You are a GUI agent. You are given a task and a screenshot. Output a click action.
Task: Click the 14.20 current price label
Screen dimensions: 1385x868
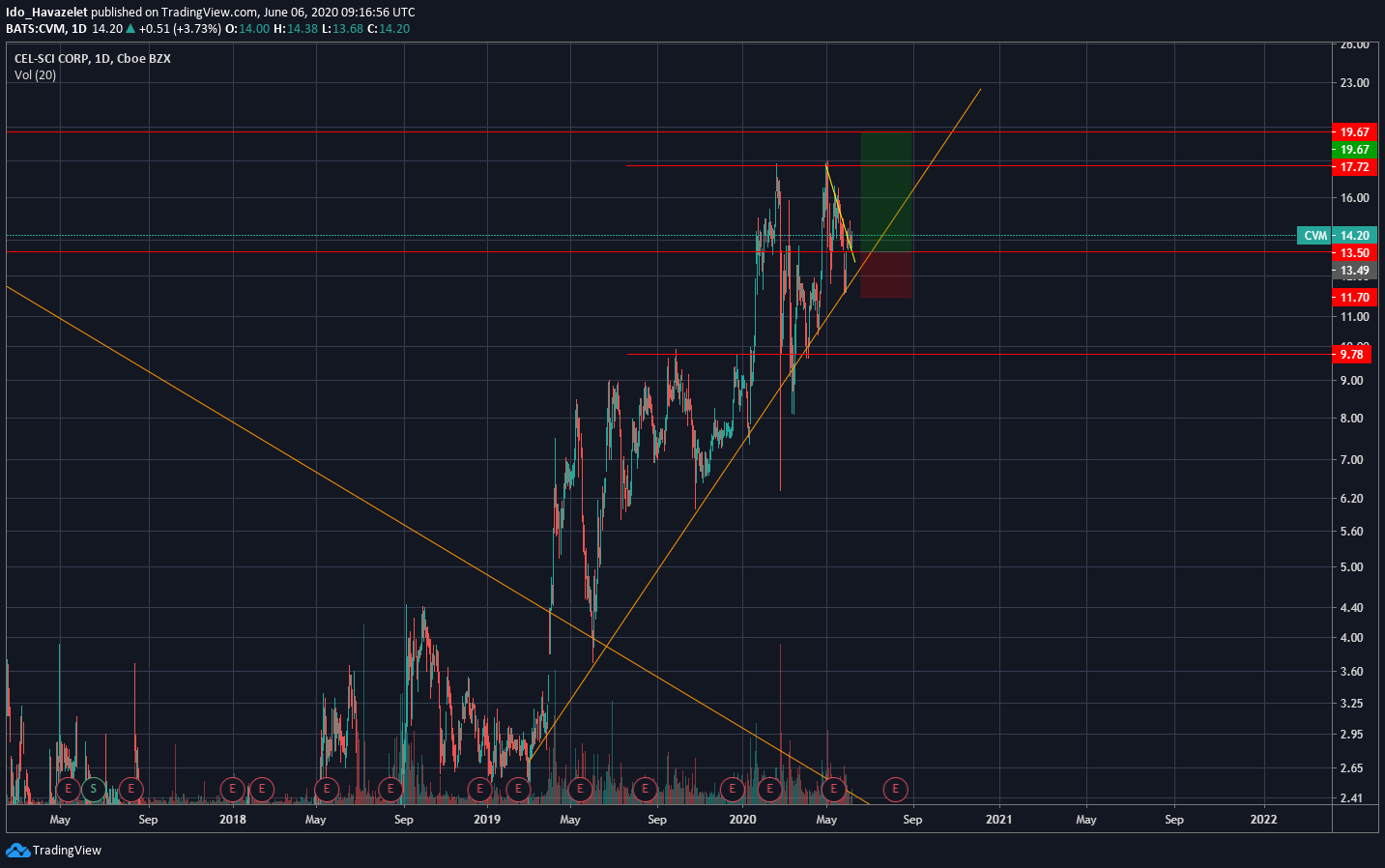(1354, 236)
